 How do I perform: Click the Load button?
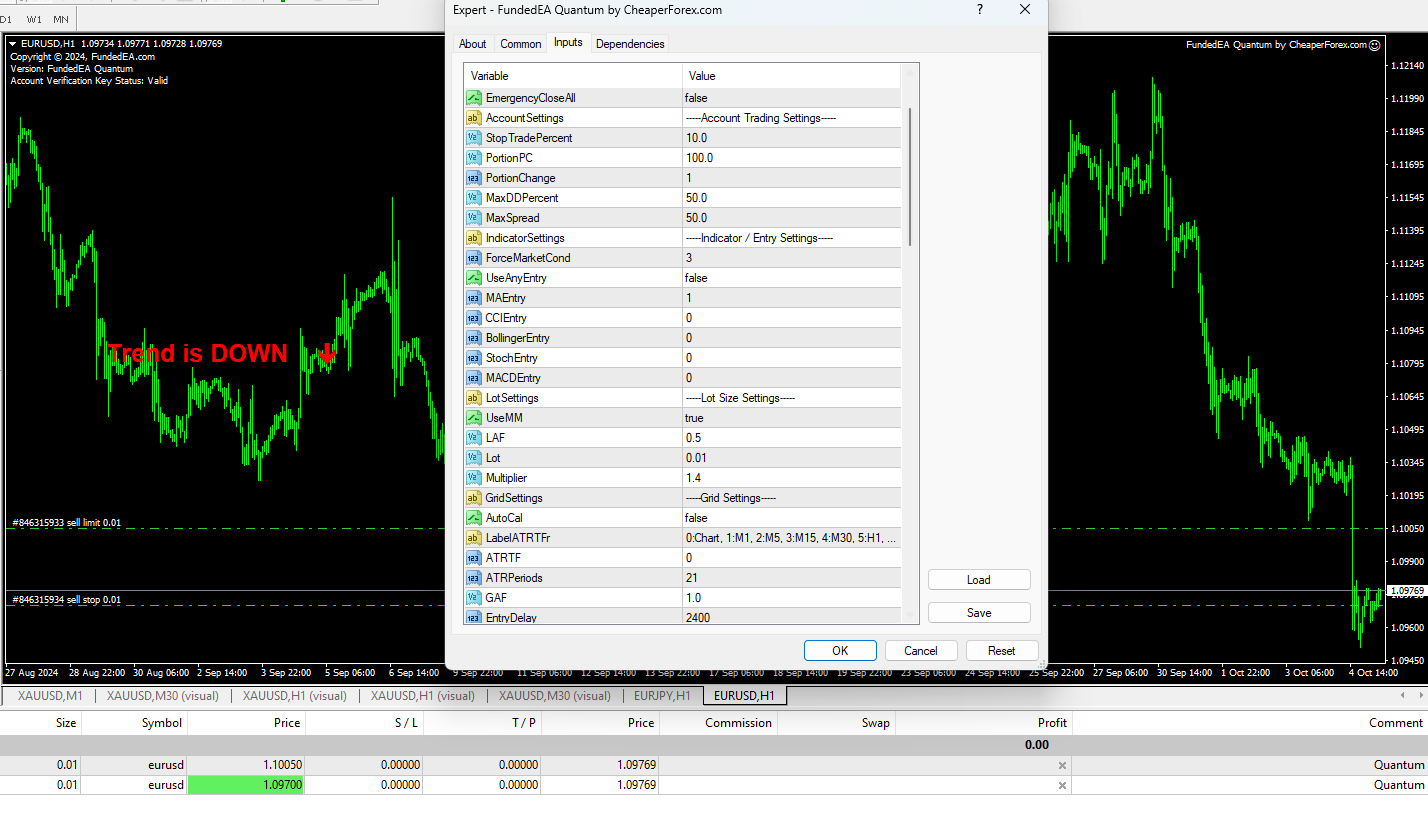(x=979, y=580)
